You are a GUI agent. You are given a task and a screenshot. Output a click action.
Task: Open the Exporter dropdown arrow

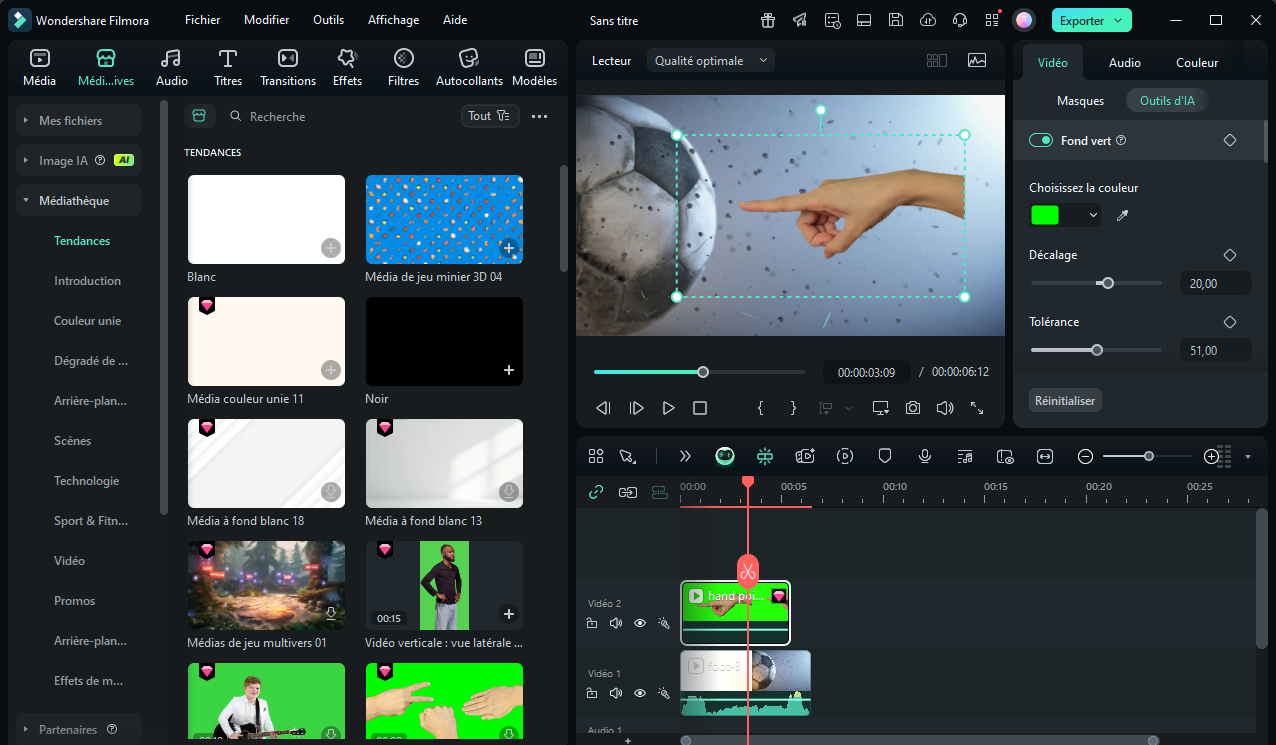point(1119,20)
